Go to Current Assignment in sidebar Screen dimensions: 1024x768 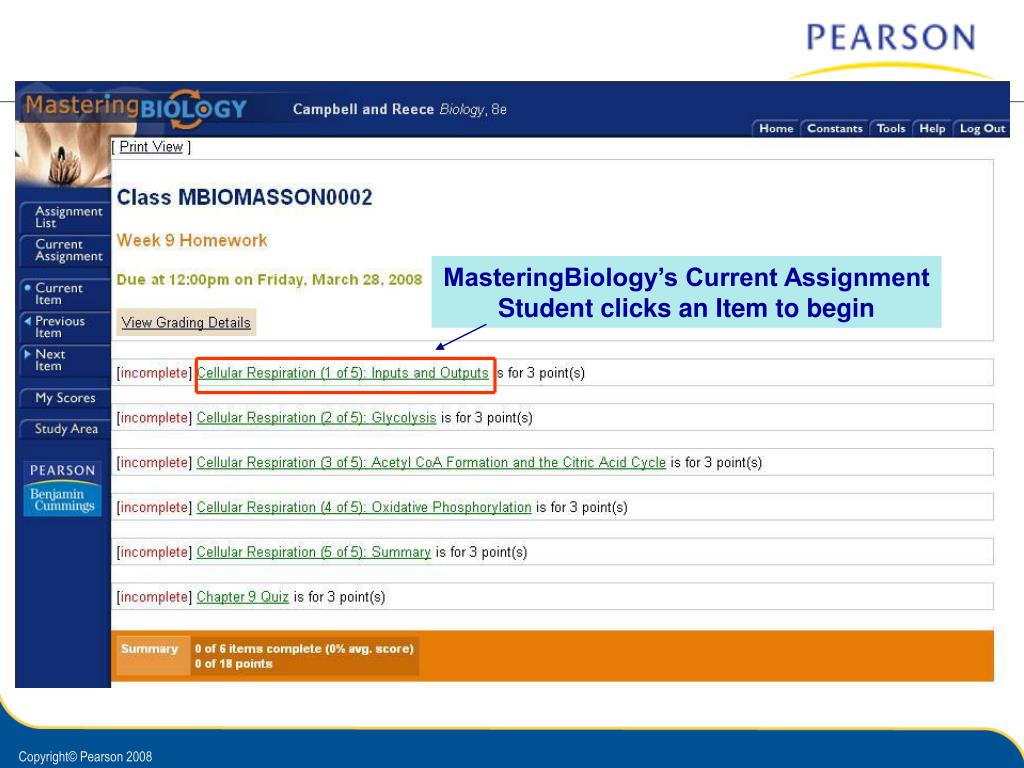64,250
